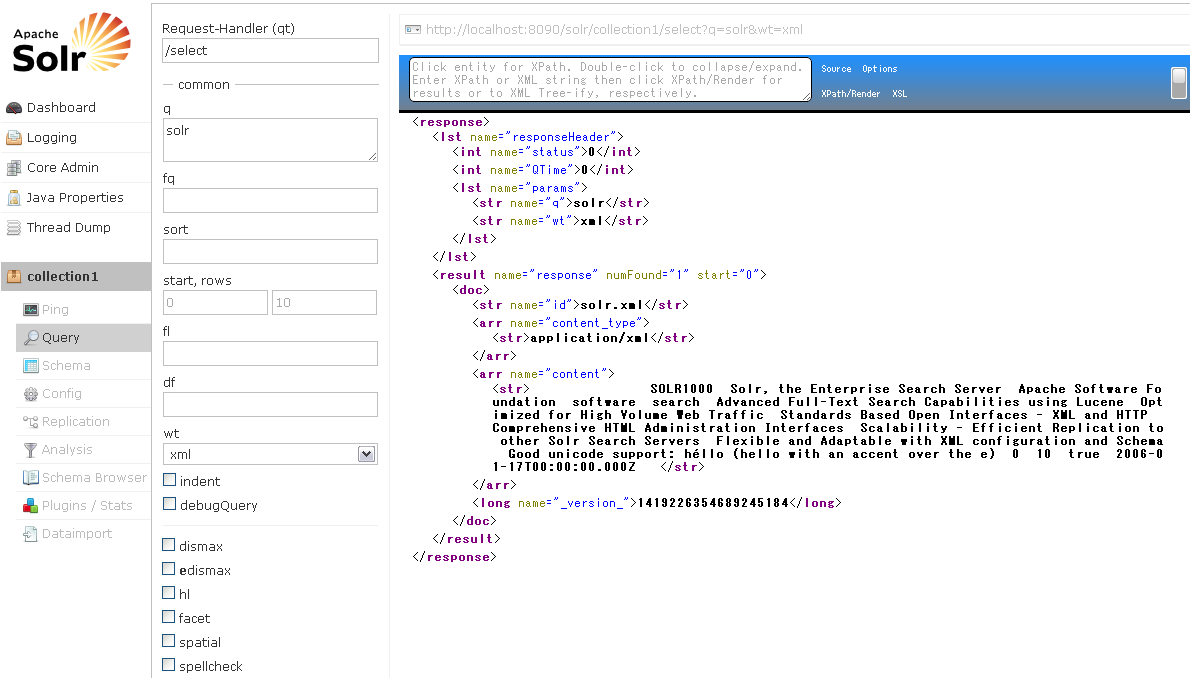Click the q query text area
1190x678 pixels.
point(270,140)
